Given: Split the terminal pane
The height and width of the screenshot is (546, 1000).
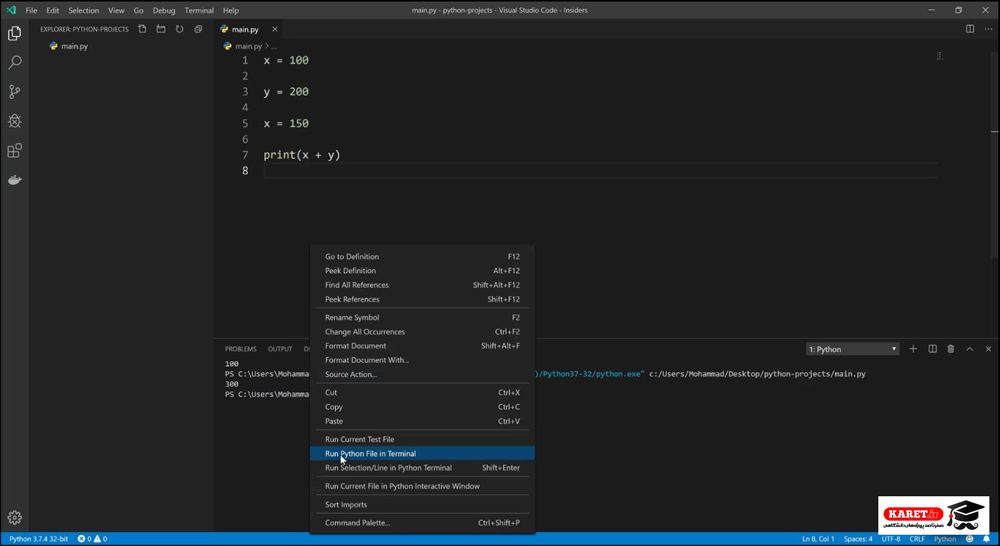Looking at the screenshot, I should pyautogui.click(x=932, y=349).
